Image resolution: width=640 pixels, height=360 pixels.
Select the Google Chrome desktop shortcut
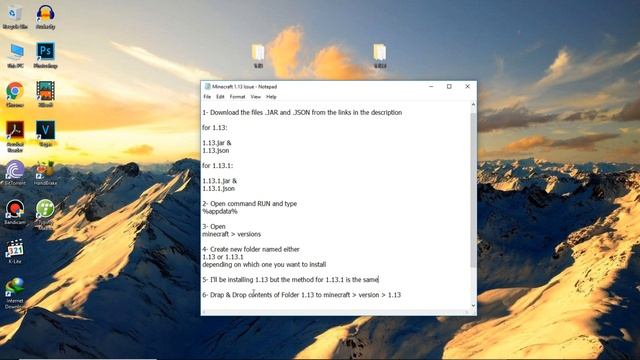pyautogui.click(x=15, y=94)
